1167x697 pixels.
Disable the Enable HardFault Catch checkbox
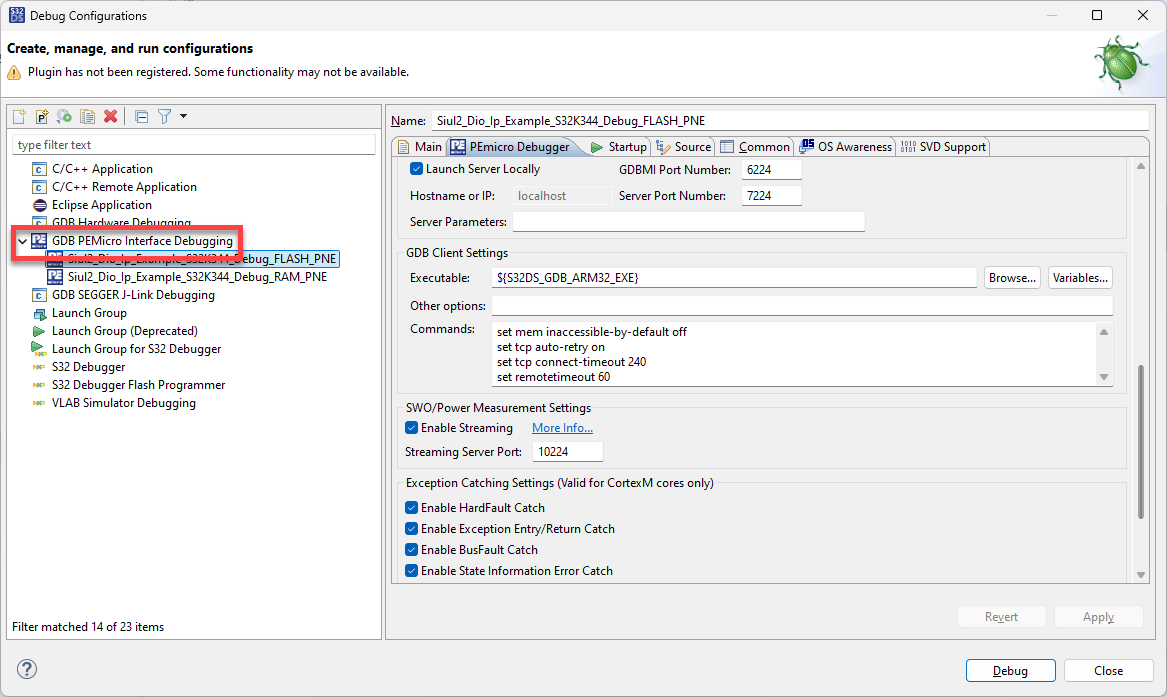tap(411, 508)
